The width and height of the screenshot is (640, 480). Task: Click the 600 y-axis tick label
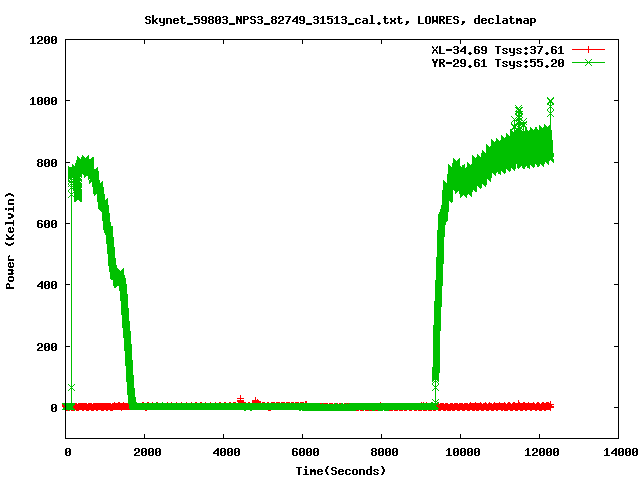coord(47,224)
